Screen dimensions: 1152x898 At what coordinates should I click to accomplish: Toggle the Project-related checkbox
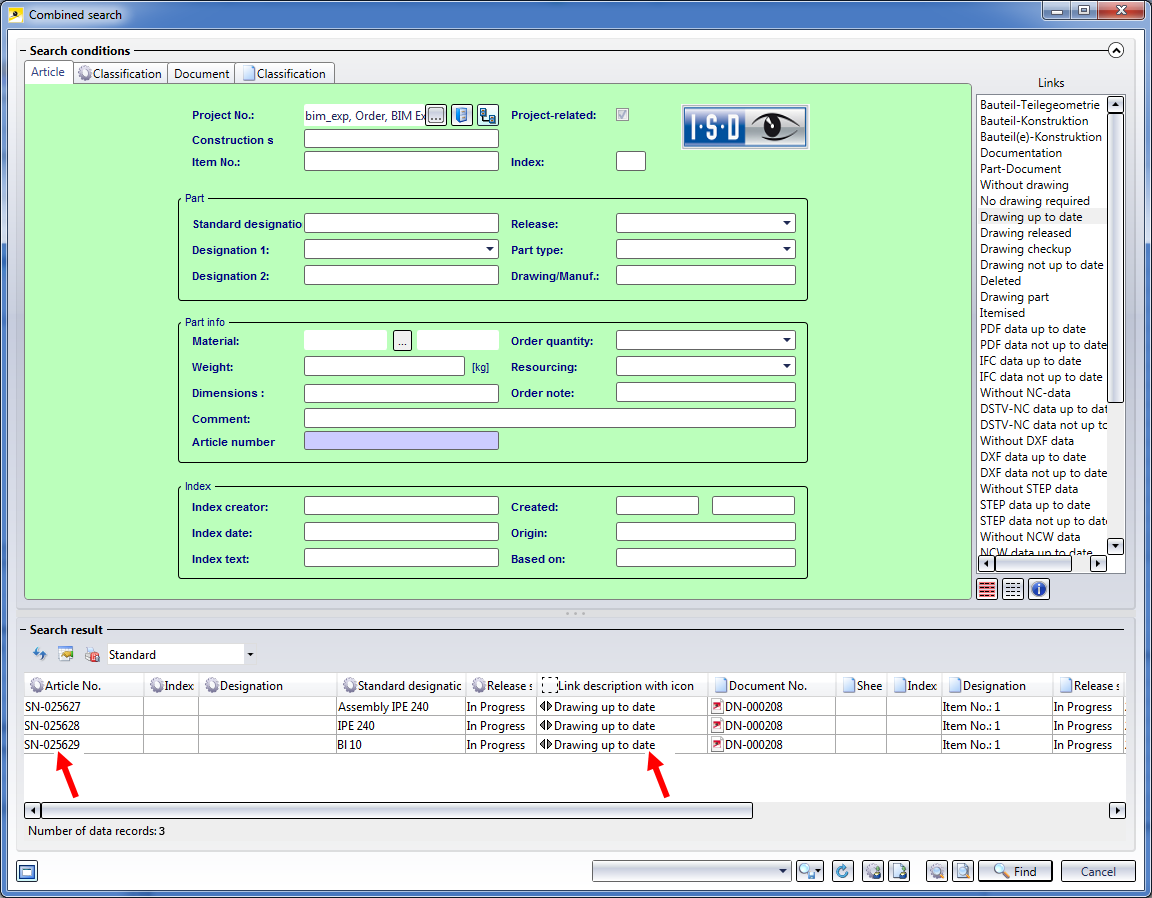pyautogui.click(x=623, y=115)
